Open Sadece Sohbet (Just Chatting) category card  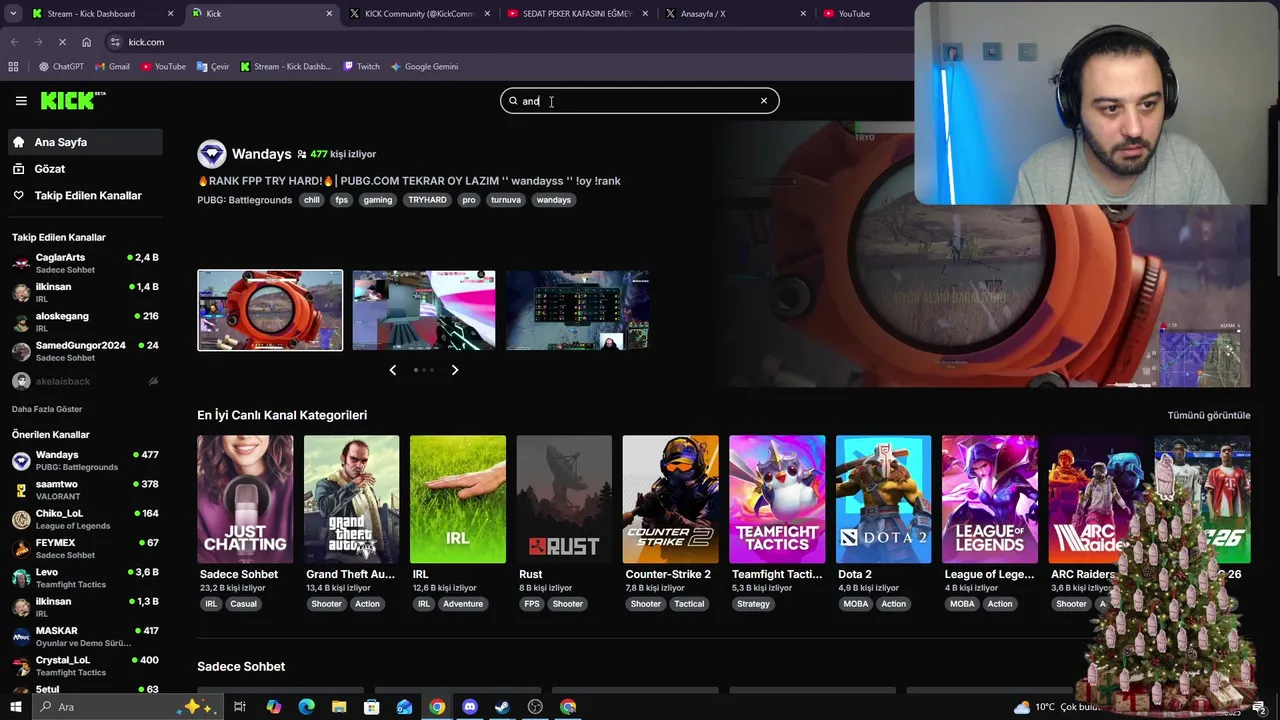click(245, 499)
